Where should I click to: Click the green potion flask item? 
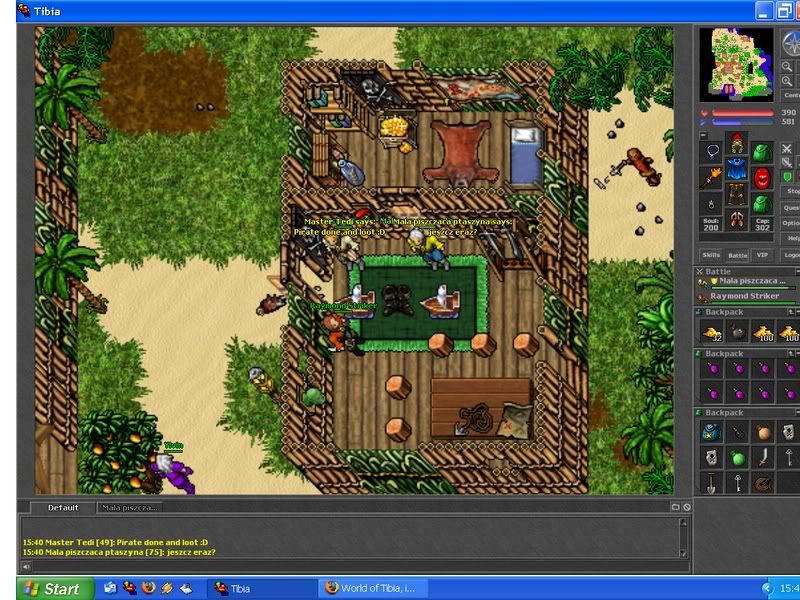tap(737, 458)
